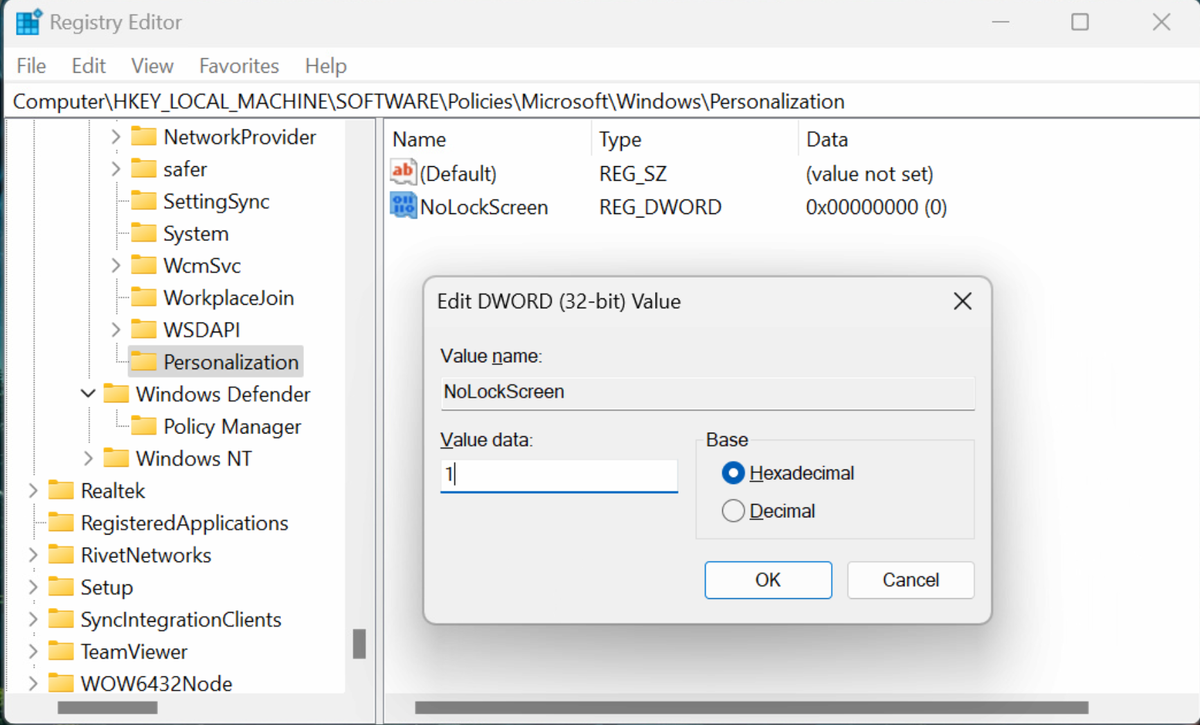Click the SettingSync folder icon

(145, 201)
